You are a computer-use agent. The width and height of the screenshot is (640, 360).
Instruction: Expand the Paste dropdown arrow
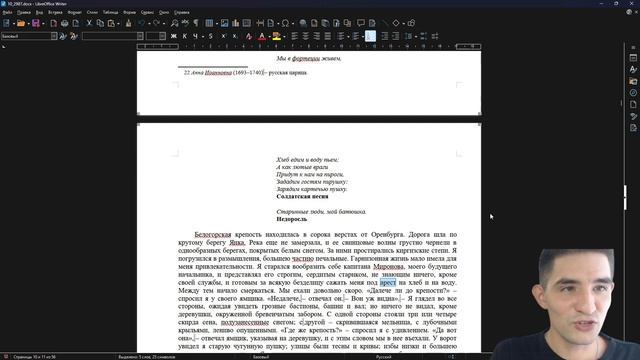pyautogui.click(x=118, y=24)
